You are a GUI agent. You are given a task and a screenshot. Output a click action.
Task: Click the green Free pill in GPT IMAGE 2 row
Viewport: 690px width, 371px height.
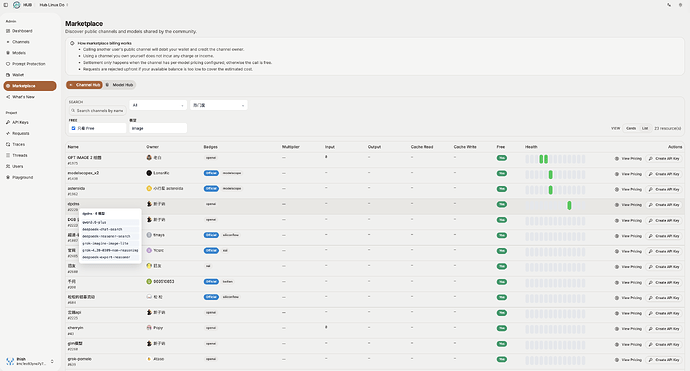(502, 158)
